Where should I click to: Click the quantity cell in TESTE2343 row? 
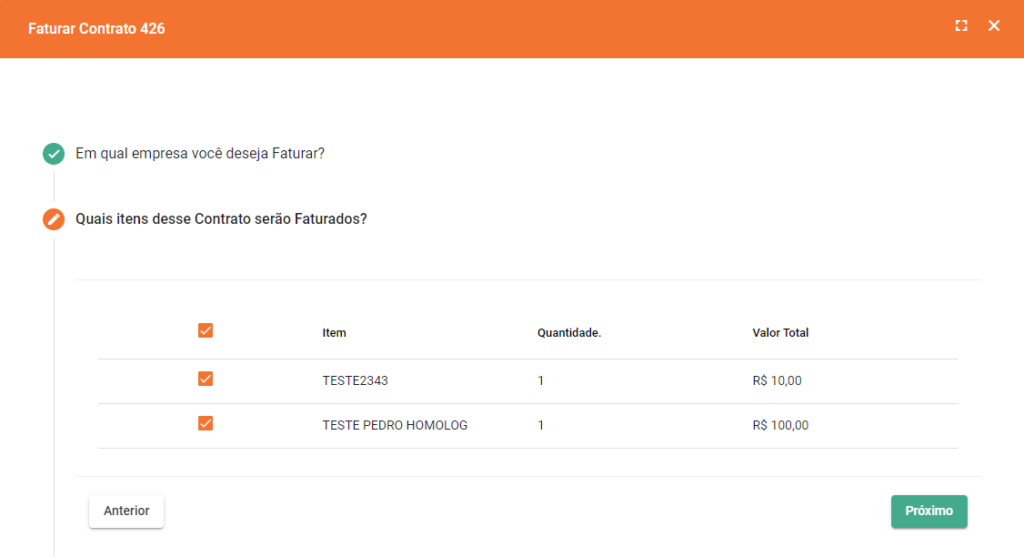point(541,381)
